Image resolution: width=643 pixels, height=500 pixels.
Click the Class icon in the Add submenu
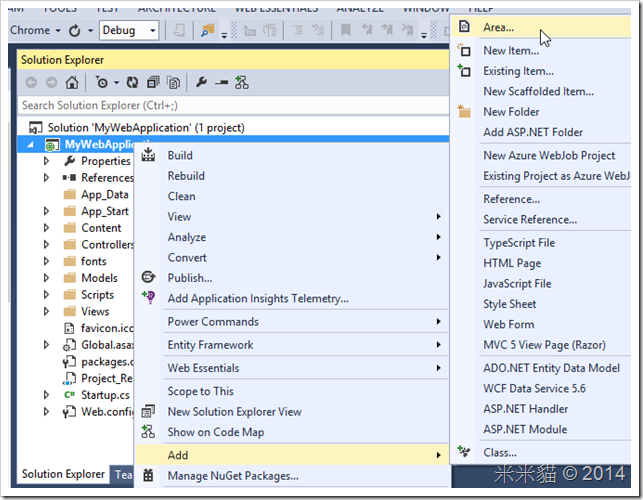464,452
